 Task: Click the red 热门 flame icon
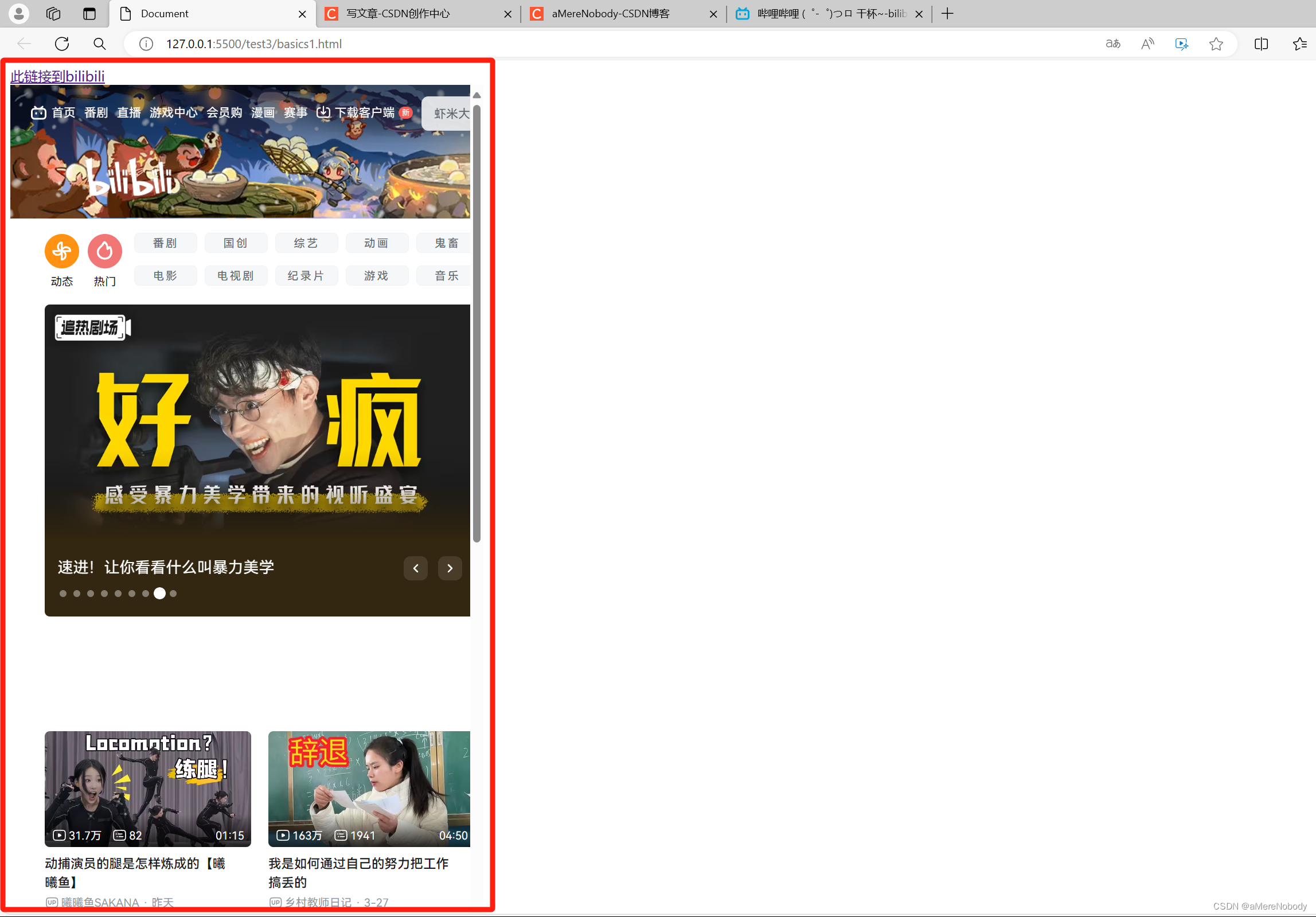(x=104, y=251)
